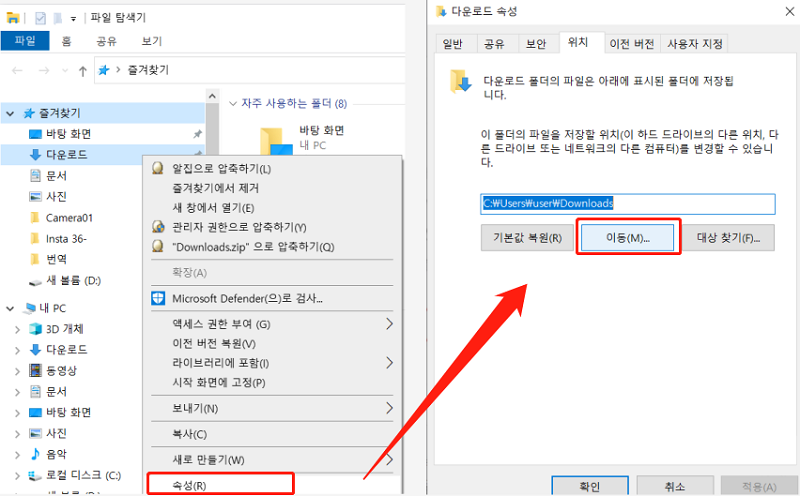Open the quick access toolbar dropdown arrow

pos(73,18)
